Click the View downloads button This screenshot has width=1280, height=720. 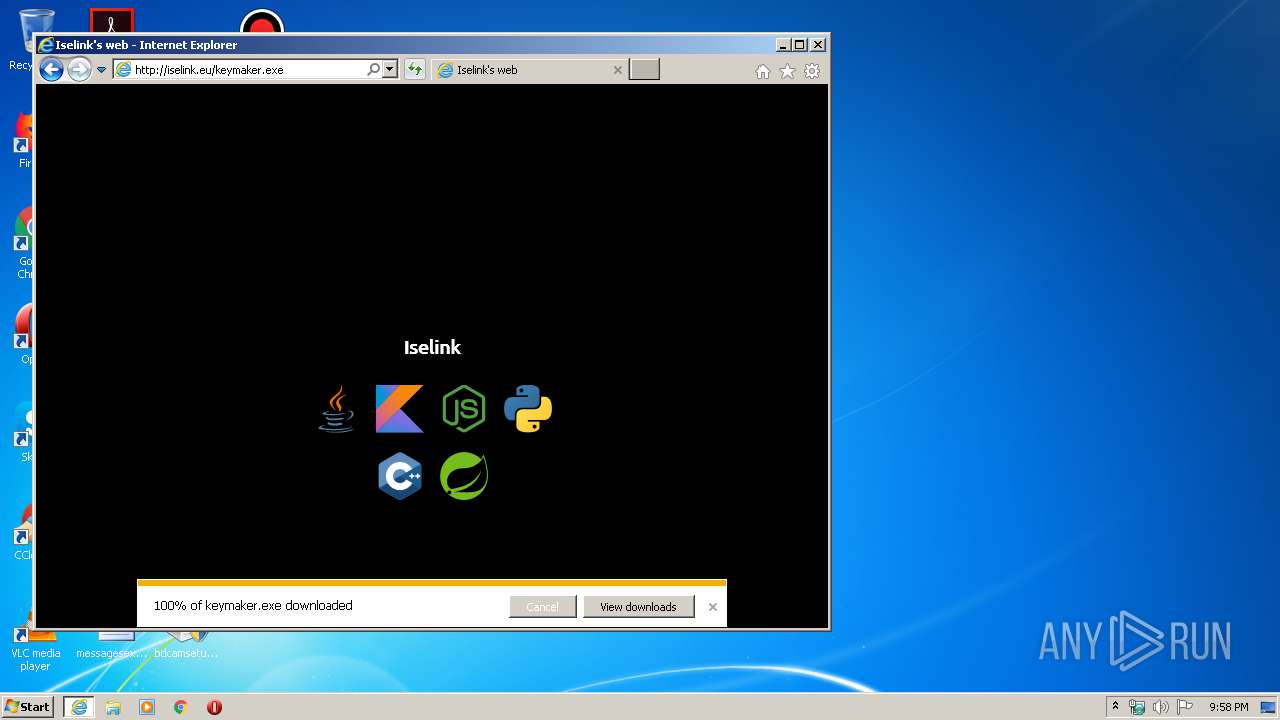pyautogui.click(x=638, y=607)
